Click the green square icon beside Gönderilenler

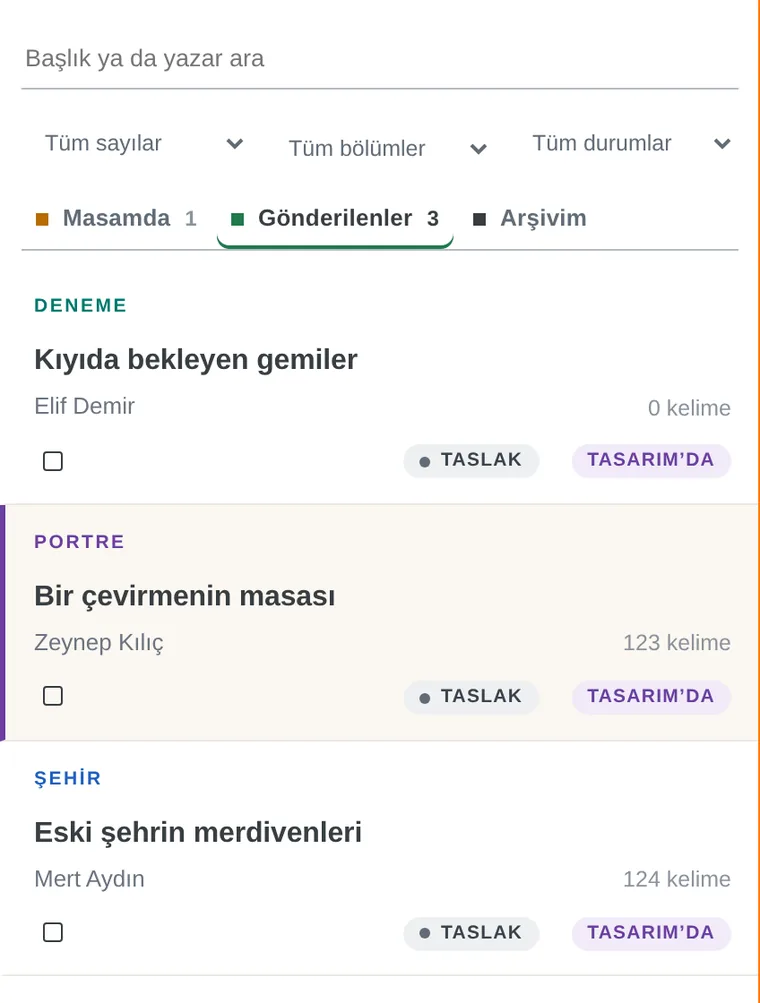click(237, 219)
